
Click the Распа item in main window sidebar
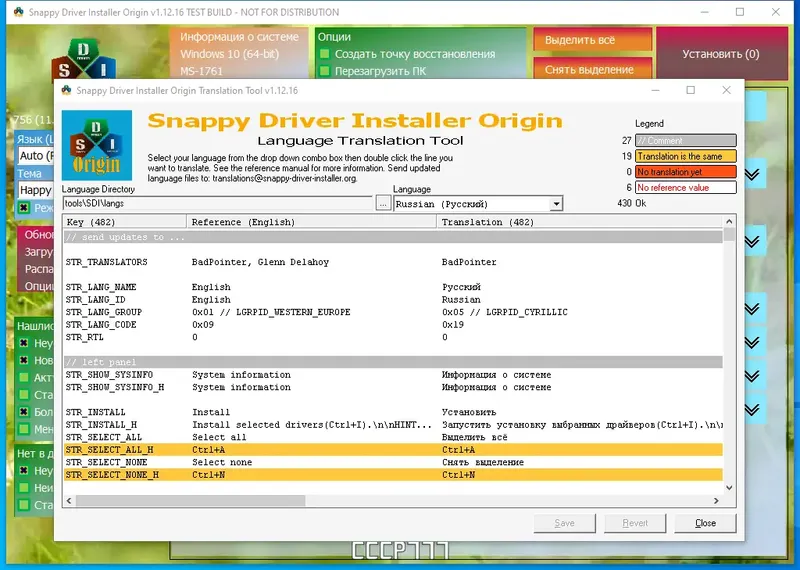[x=39, y=269]
